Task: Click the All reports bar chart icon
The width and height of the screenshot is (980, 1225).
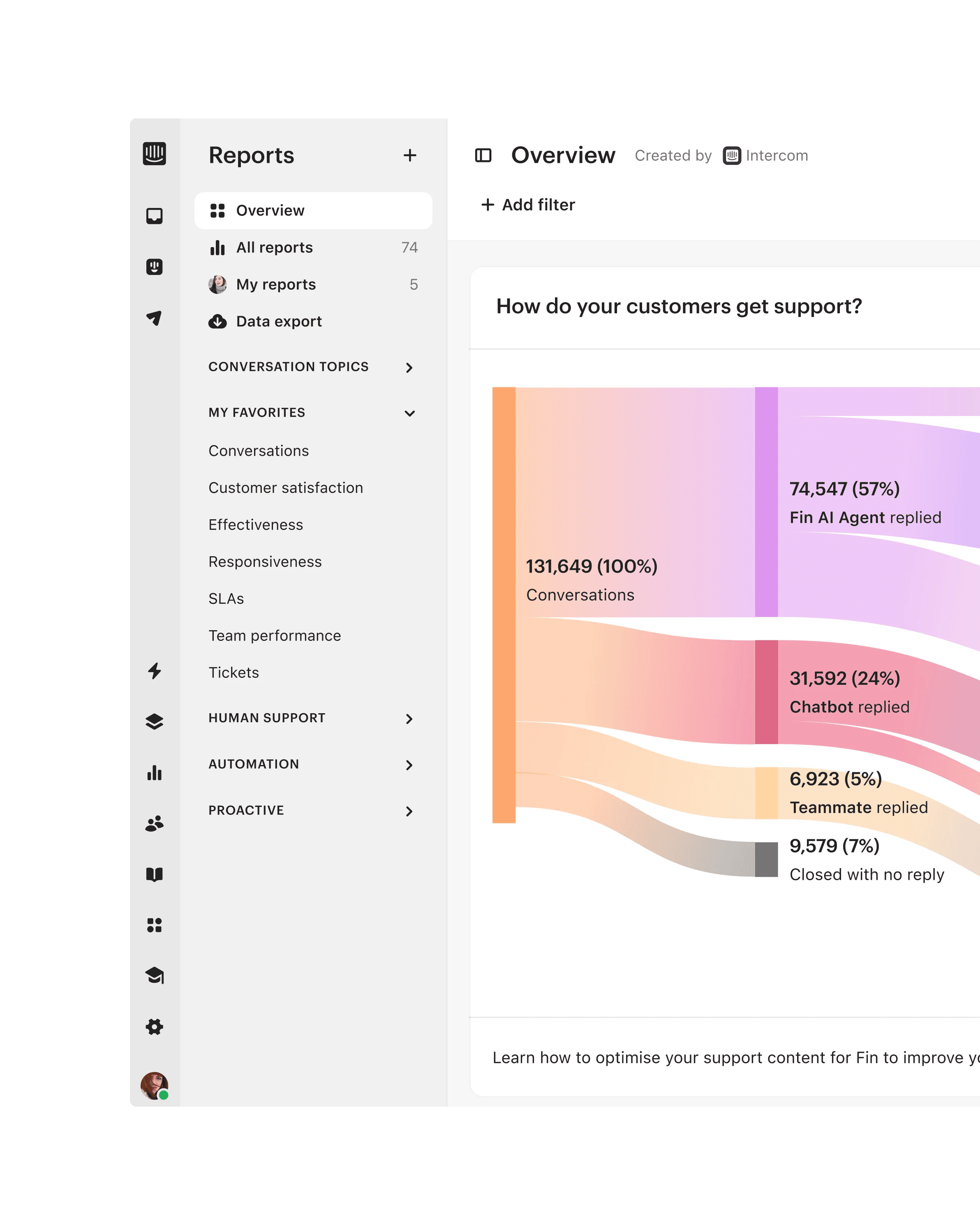Action: (217, 248)
